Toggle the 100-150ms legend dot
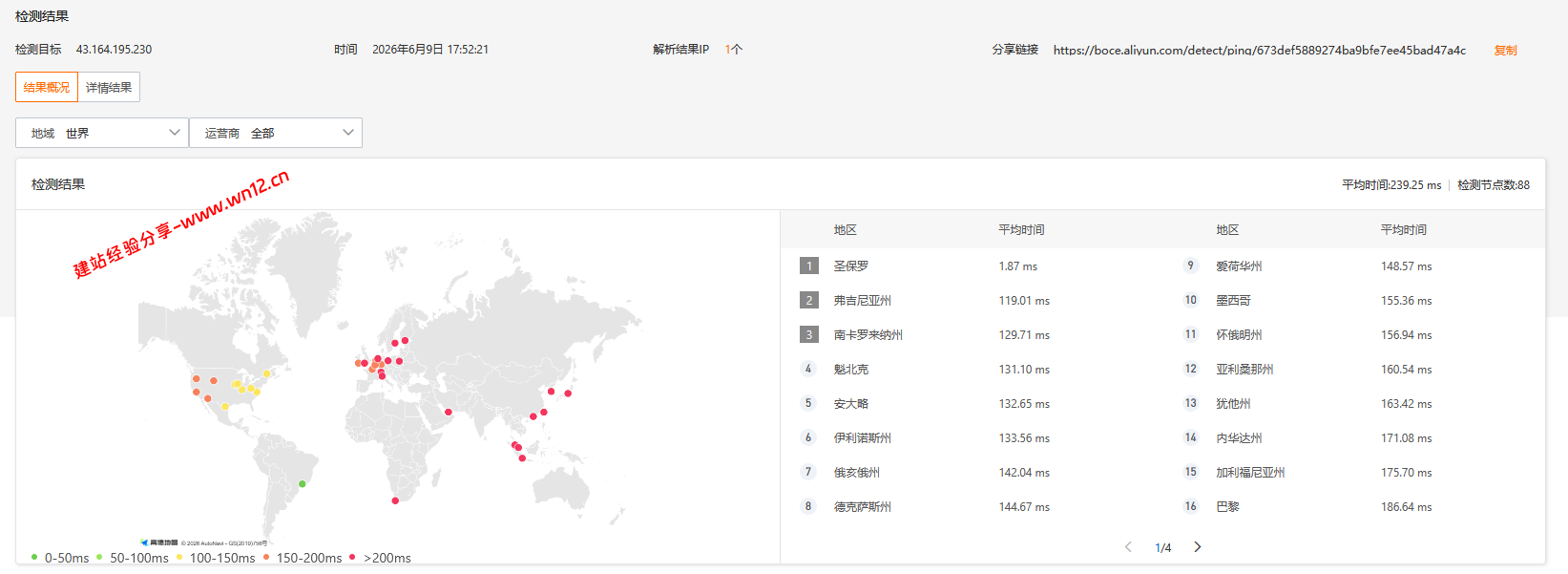The image size is (1568, 574). [x=178, y=557]
